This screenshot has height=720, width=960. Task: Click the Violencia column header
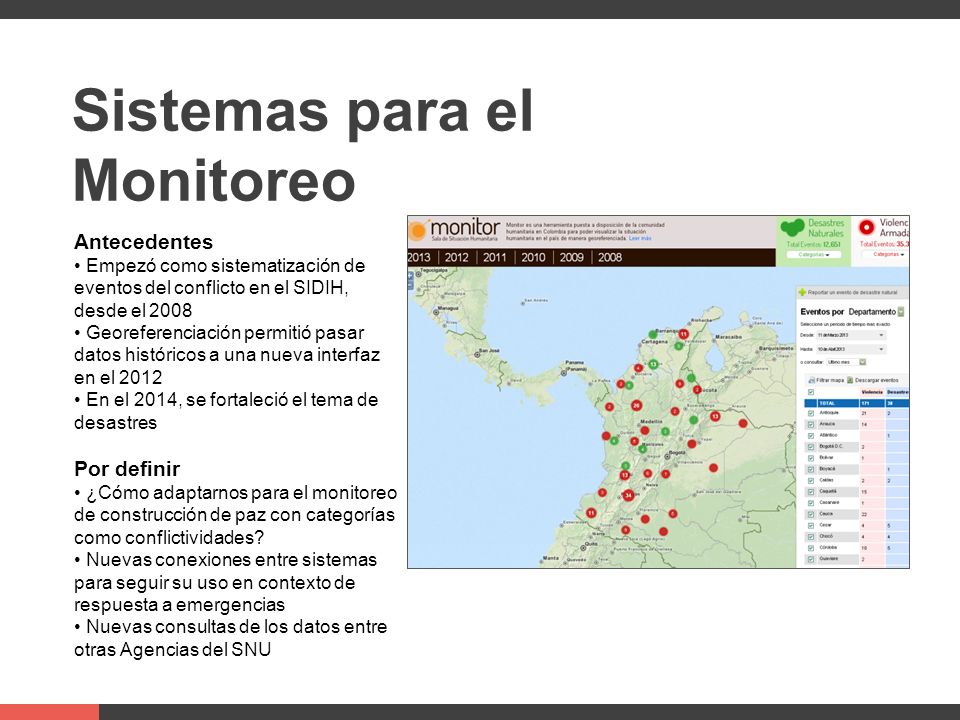click(x=872, y=392)
